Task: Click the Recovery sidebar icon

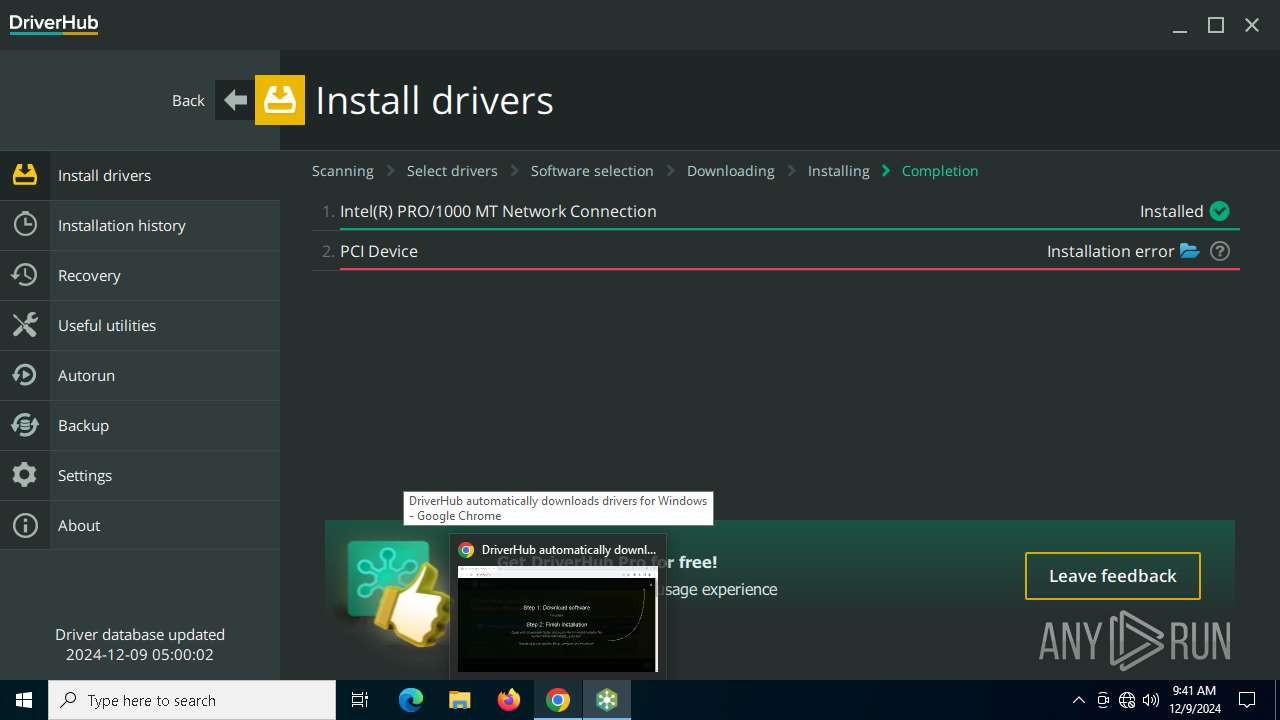Action: (x=25, y=275)
